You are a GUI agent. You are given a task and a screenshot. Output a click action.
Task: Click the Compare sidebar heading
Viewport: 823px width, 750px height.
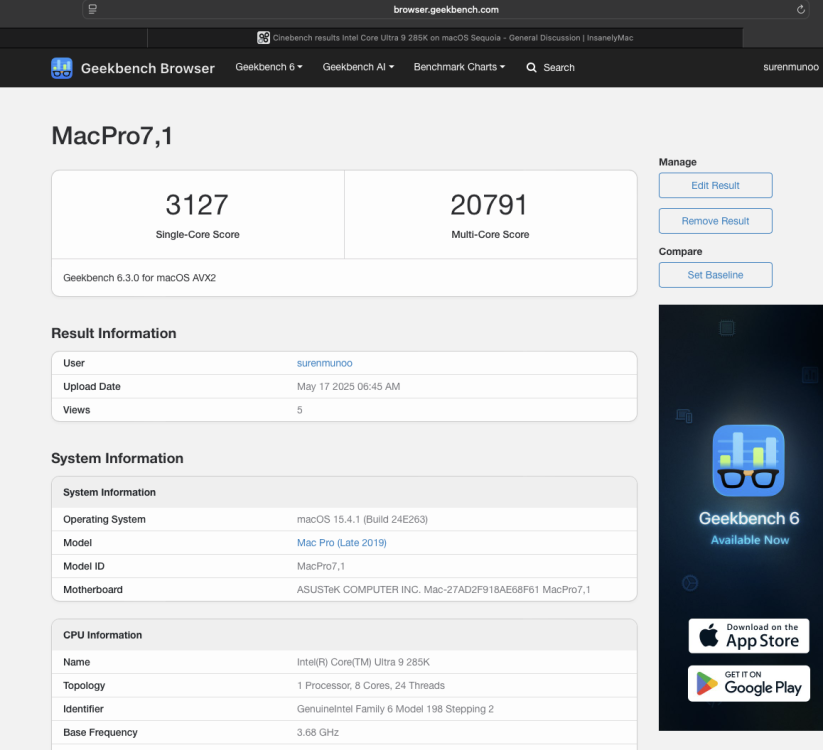coord(680,251)
